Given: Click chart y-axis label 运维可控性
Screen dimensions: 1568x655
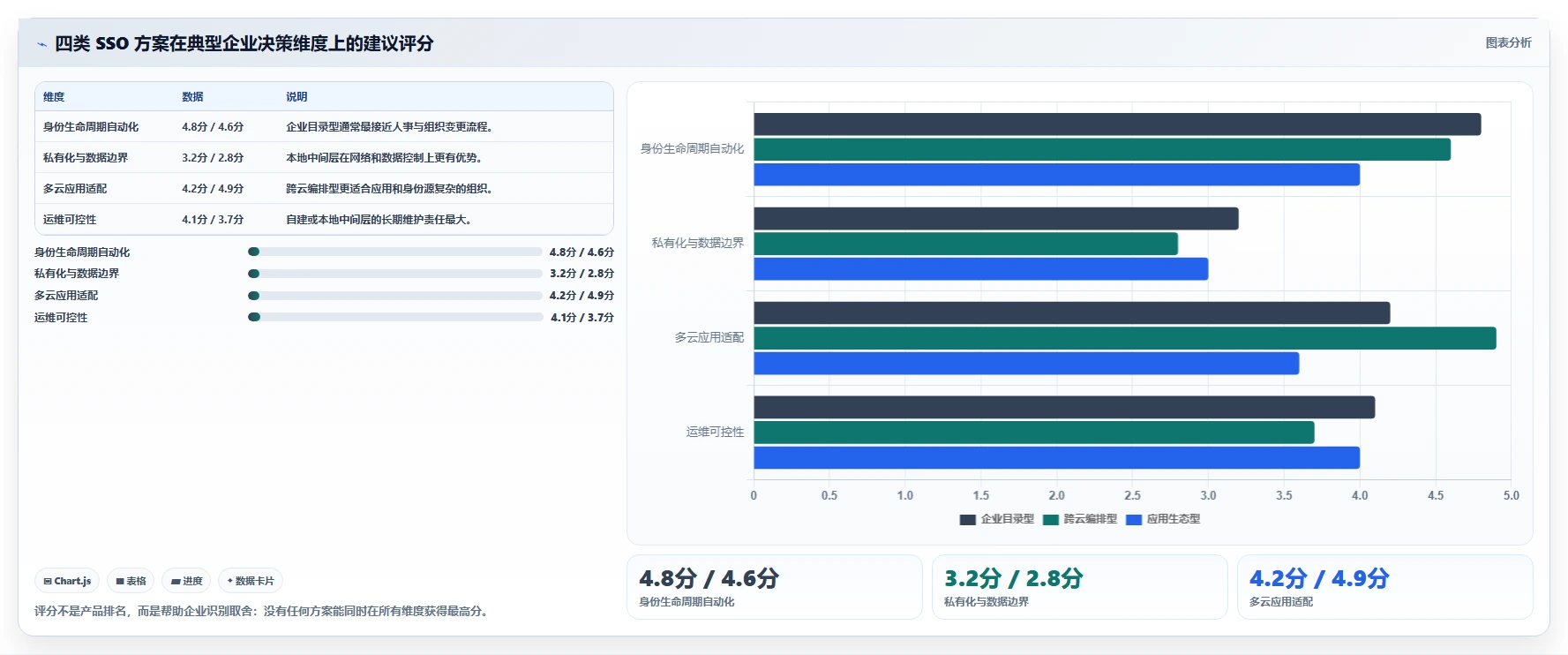Looking at the screenshot, I should tap(716, 432).
